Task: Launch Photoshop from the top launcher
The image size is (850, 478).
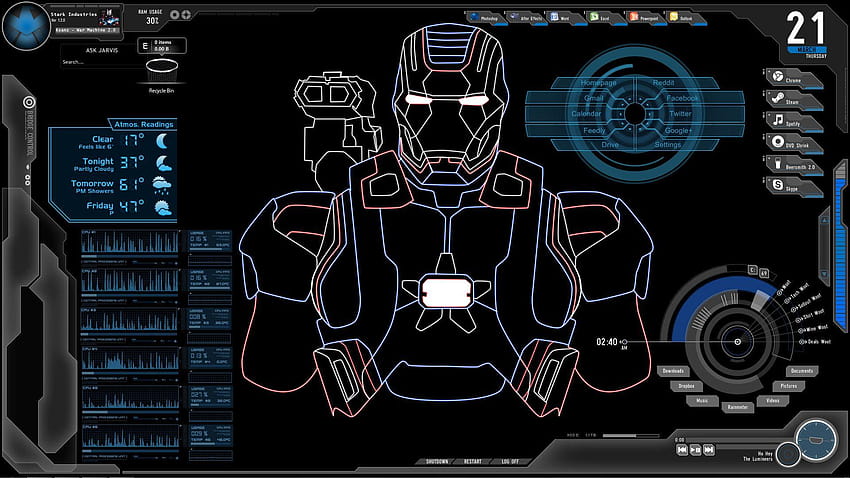Action: (485, 18)
